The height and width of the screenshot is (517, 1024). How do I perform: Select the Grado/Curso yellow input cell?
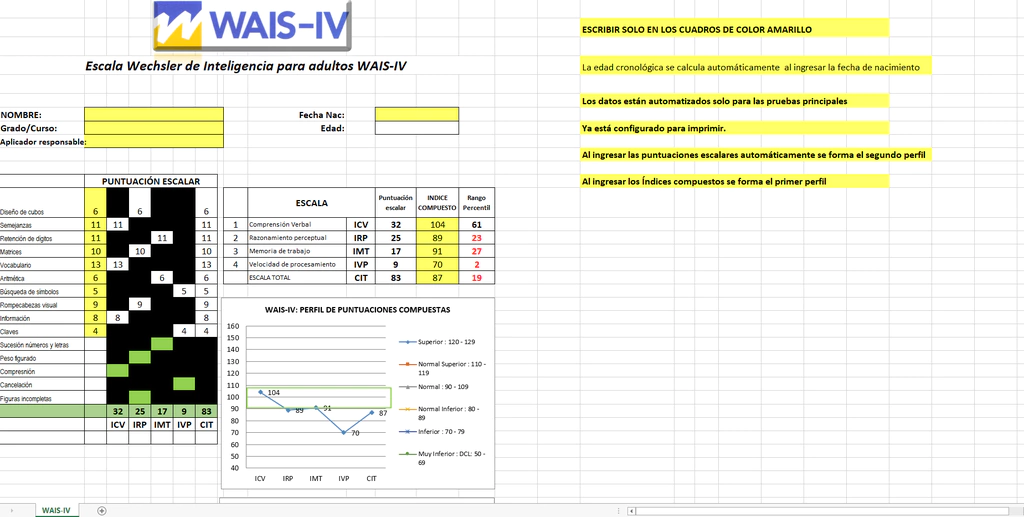pos(154,128)
